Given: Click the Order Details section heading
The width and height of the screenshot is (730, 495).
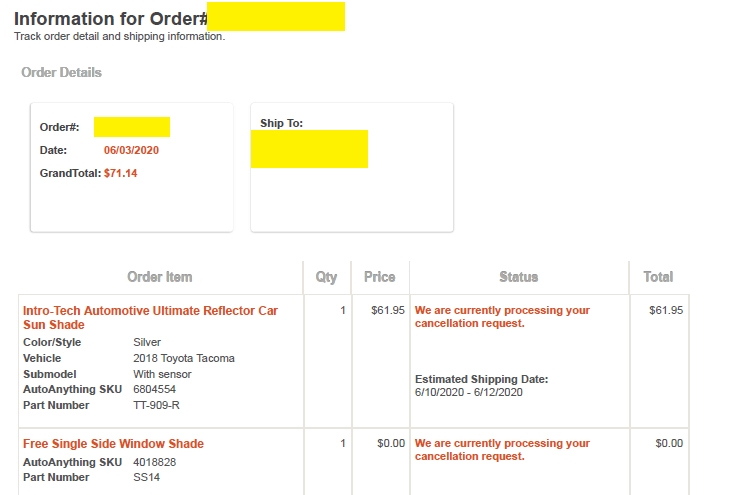Looking at the screenshot, I should (61, 72).
